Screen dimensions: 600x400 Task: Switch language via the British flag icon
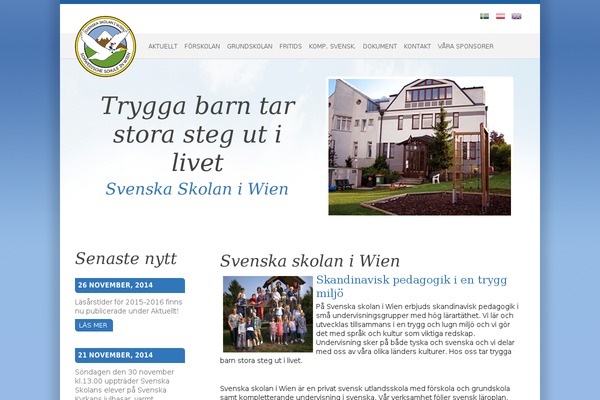[517, 16]
